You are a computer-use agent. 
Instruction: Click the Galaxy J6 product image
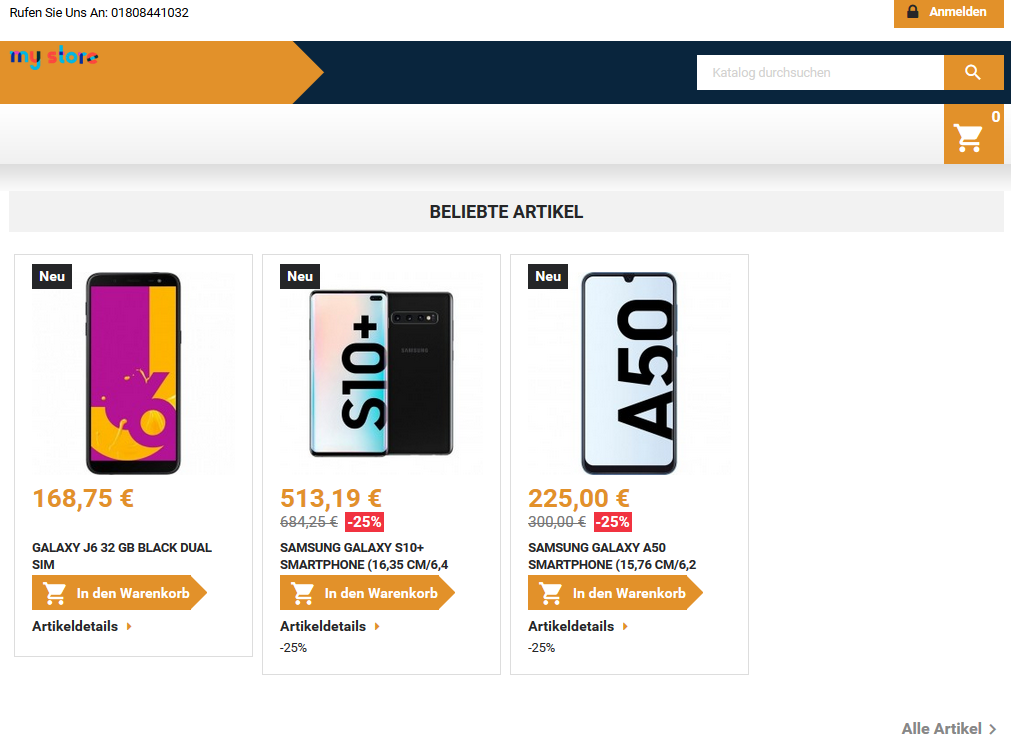pos(133,373)
